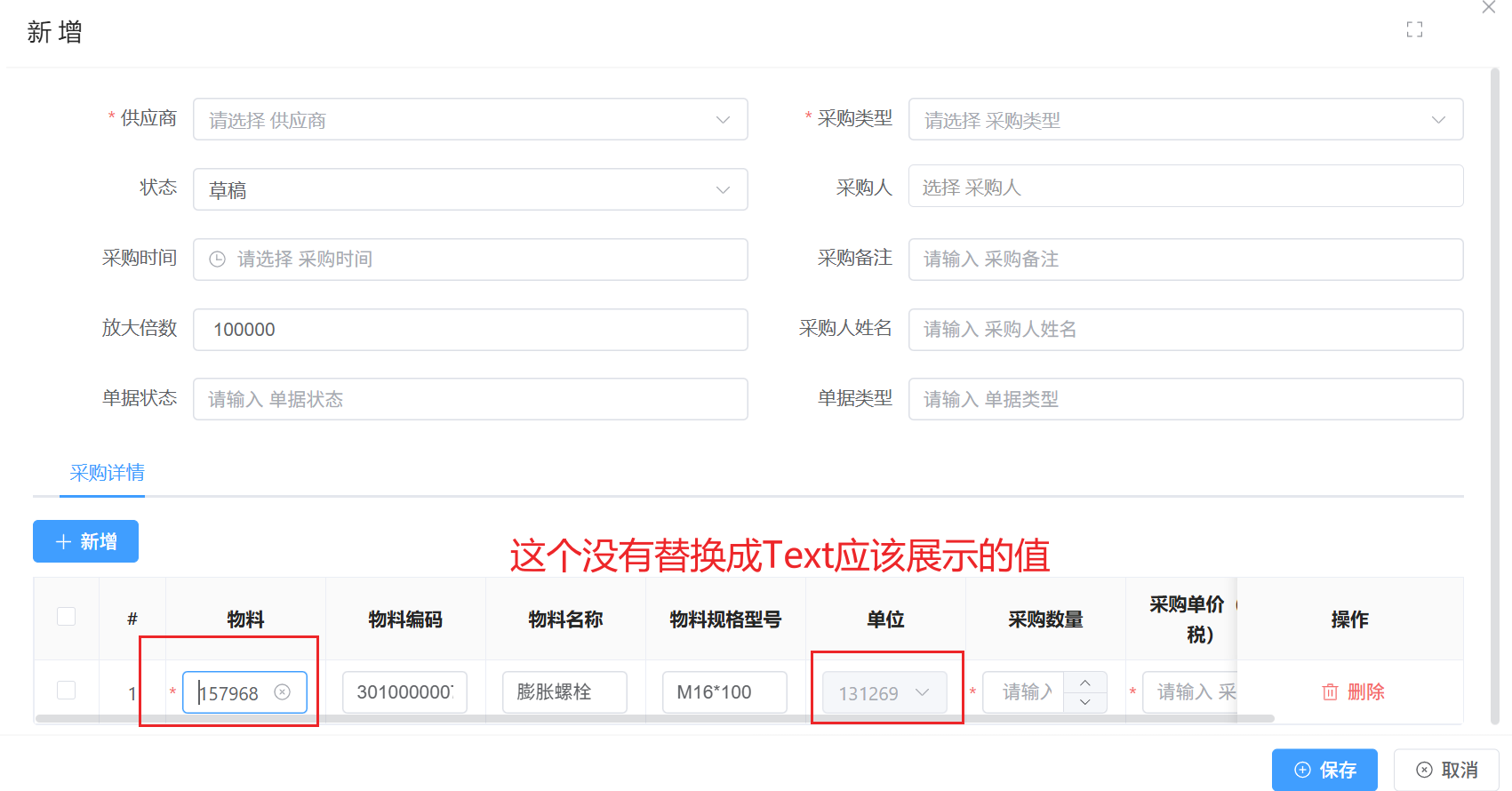
Task: Close the 新增 dialog with X icon
Action: 1489,7
